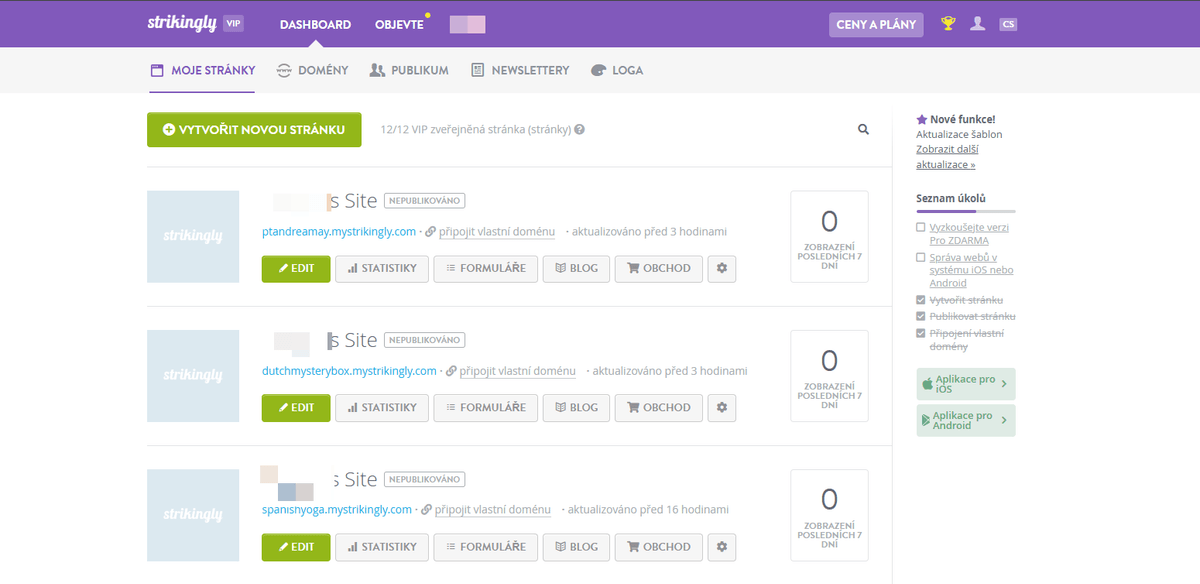Switch to the Domény tab

(x=312, y=70)
